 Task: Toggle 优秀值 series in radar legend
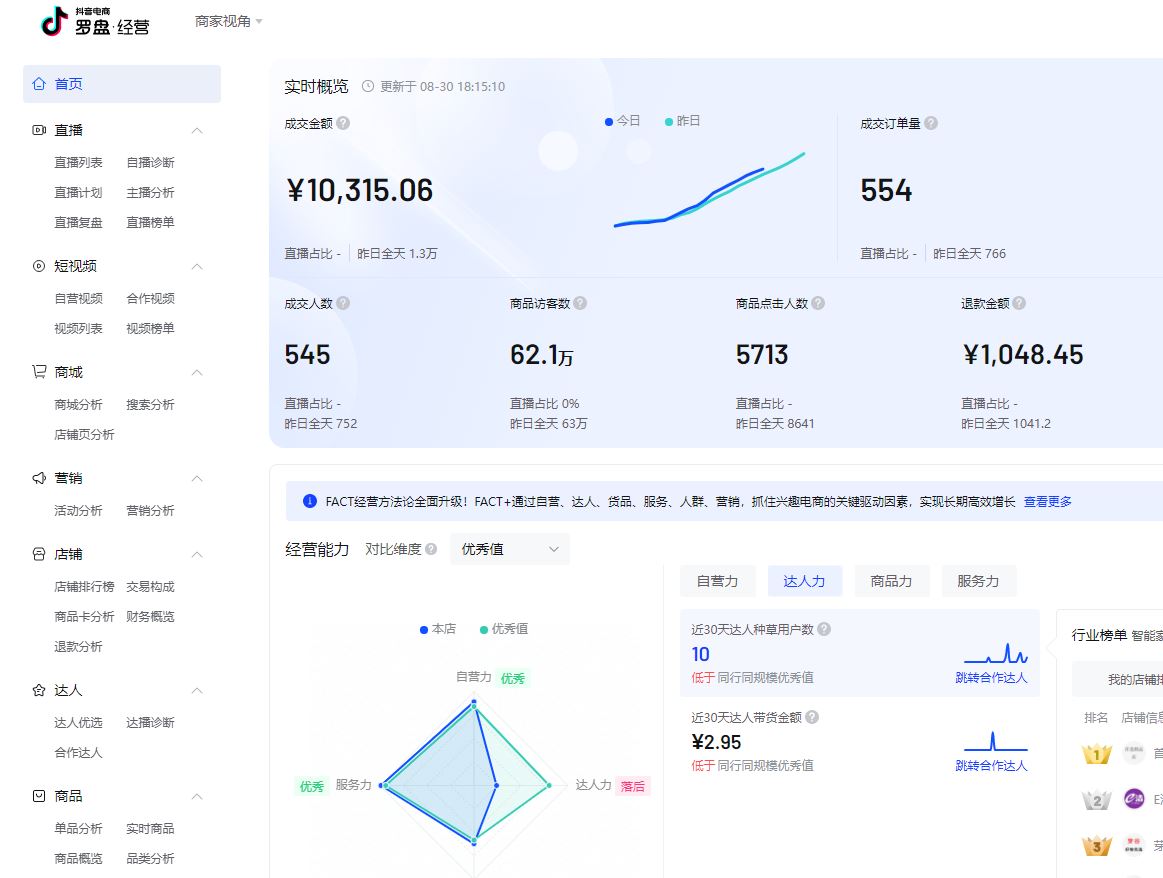point(504,629)
